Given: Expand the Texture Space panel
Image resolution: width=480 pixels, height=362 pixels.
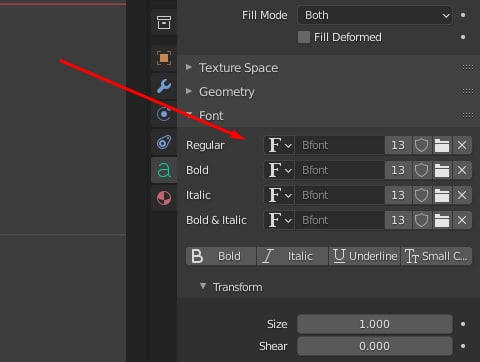Looking at the screenshot, I should [x=189, y=67].
